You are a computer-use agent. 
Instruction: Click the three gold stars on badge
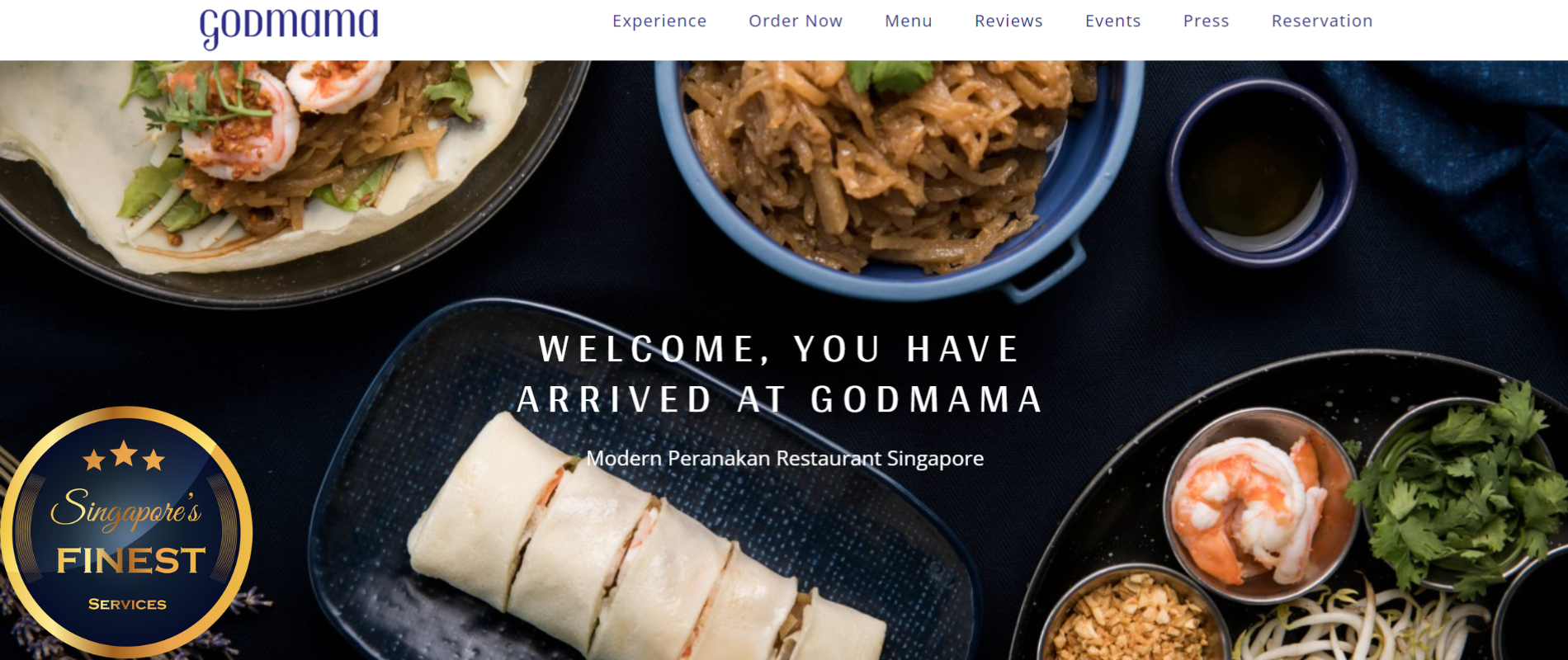tap(124, 455)
